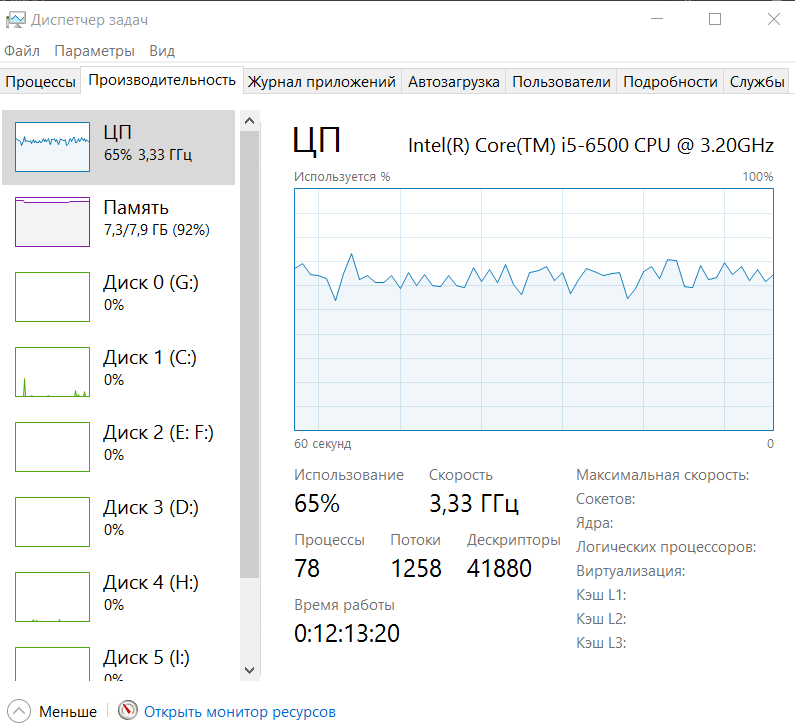Open the Файл menu
Image resolution: width=795 pixels, height=726 pixels.
(22, 51)
